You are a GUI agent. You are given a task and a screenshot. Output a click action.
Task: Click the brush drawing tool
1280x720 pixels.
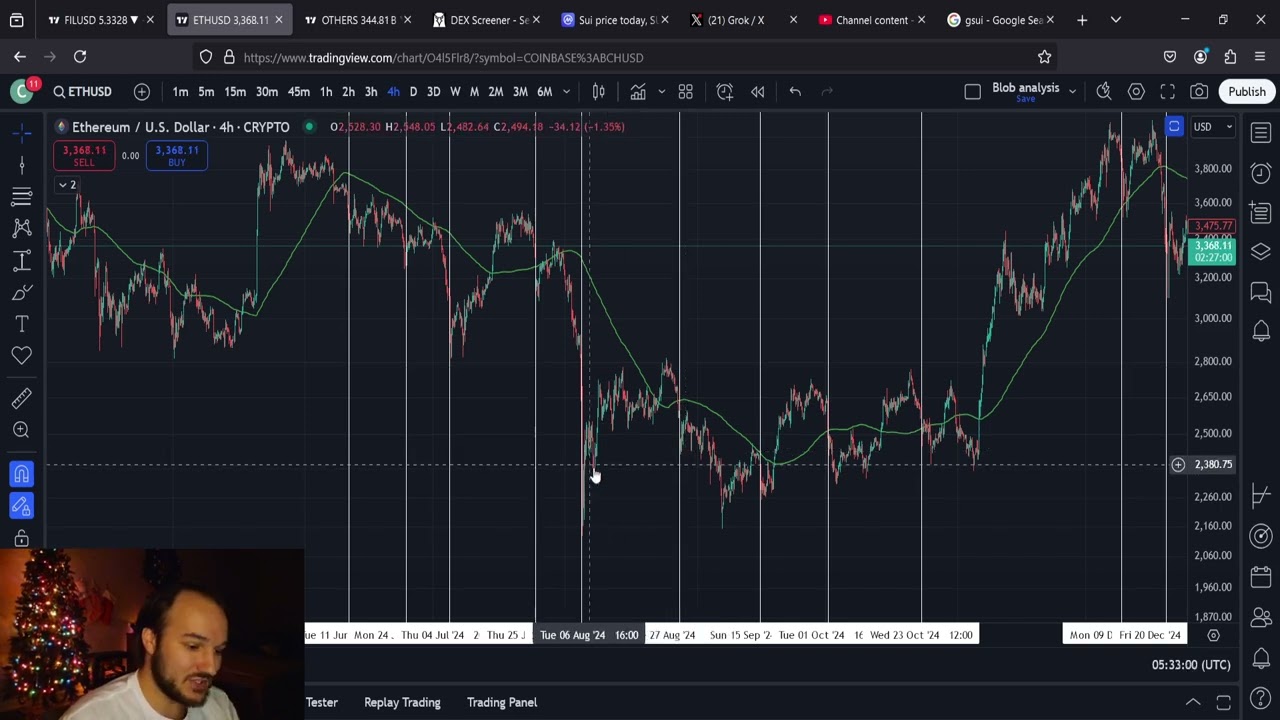pos(21,293)
